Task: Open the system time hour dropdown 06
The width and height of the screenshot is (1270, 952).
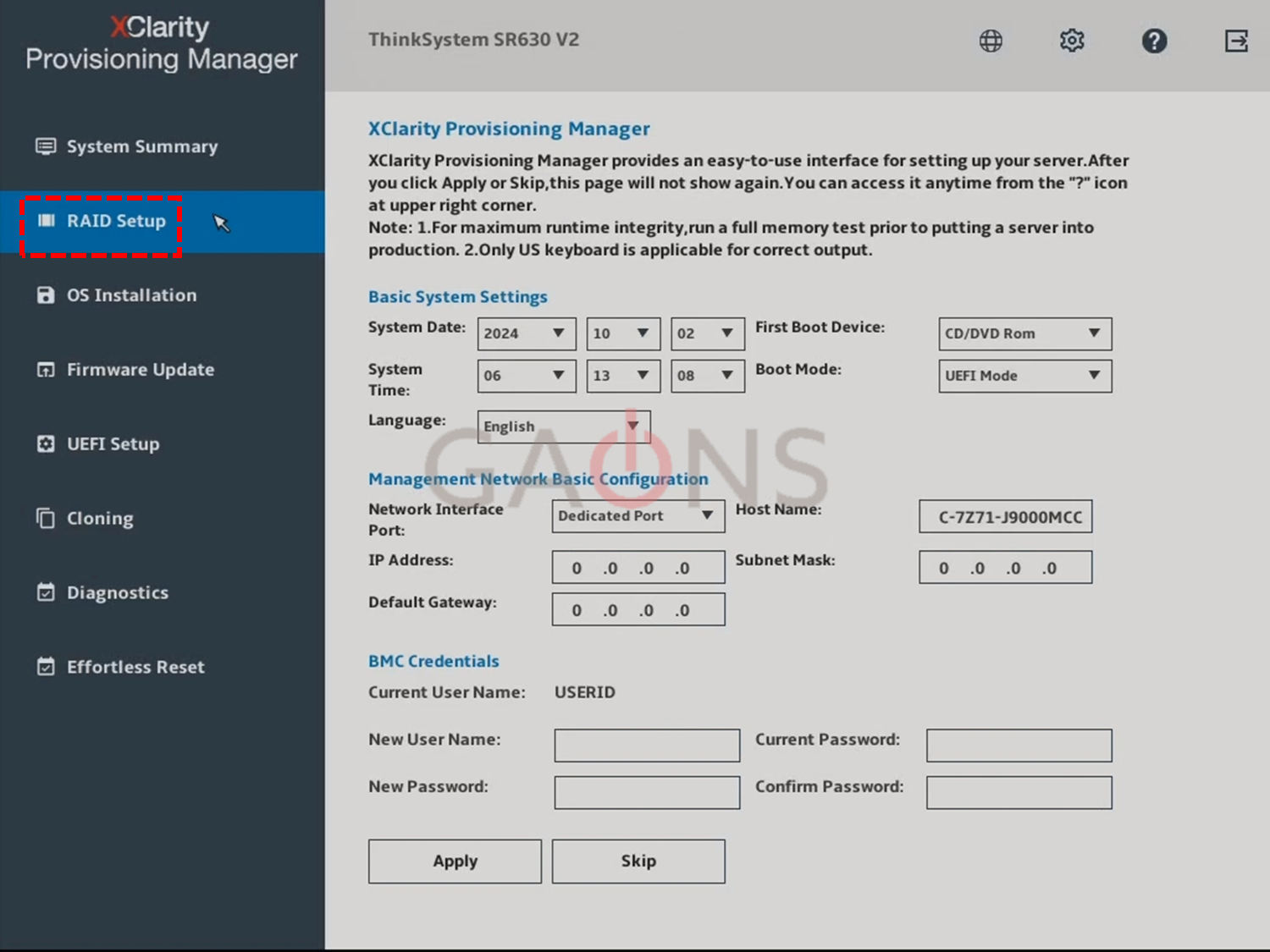Action: pos(527,376)
